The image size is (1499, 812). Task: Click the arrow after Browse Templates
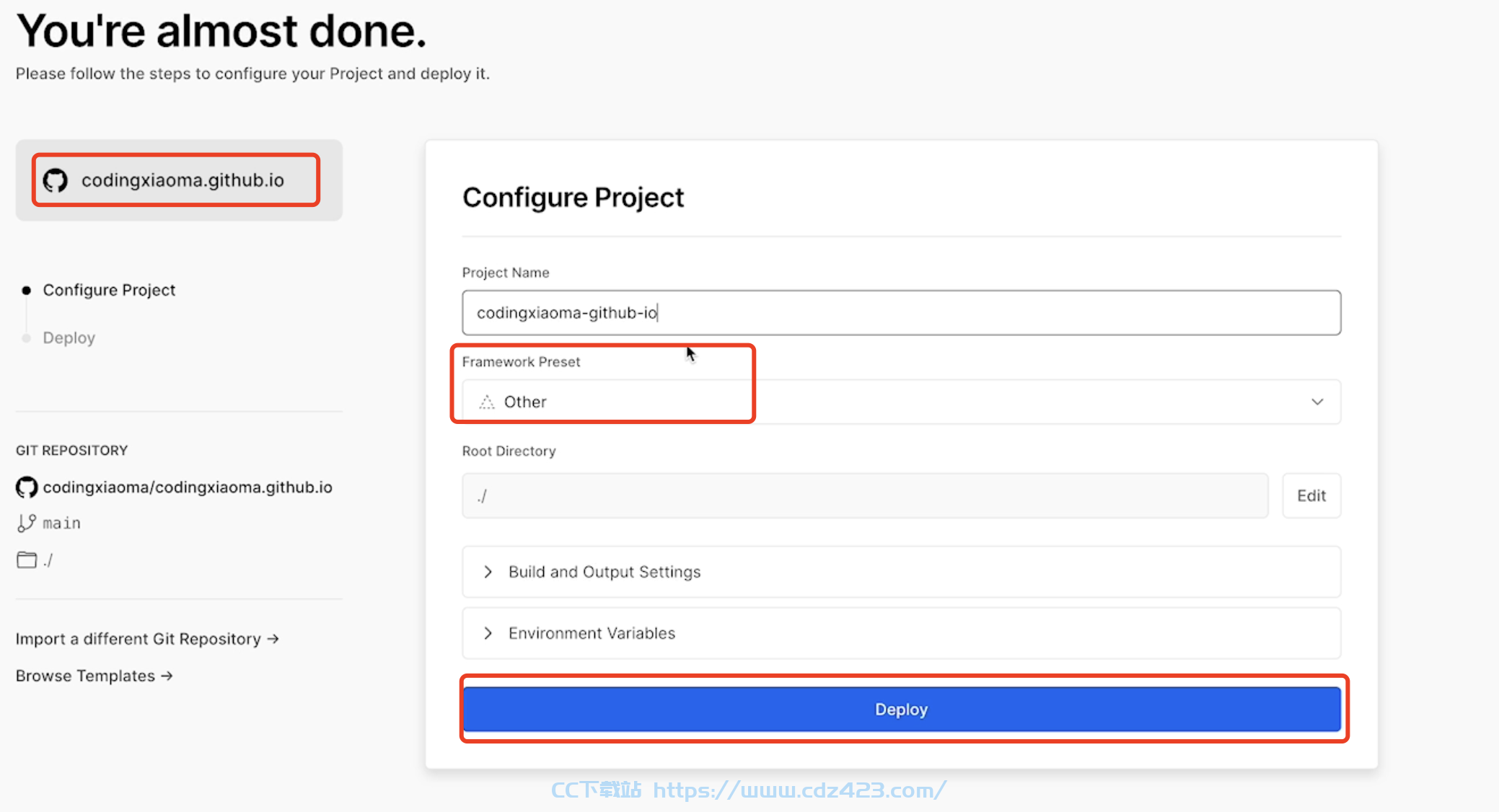(167, 676)
